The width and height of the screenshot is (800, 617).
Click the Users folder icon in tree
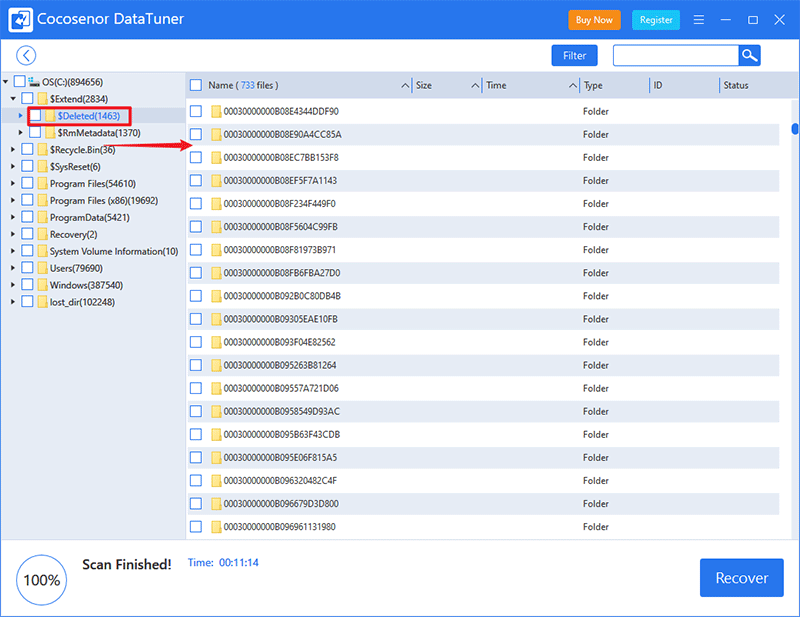42,268
